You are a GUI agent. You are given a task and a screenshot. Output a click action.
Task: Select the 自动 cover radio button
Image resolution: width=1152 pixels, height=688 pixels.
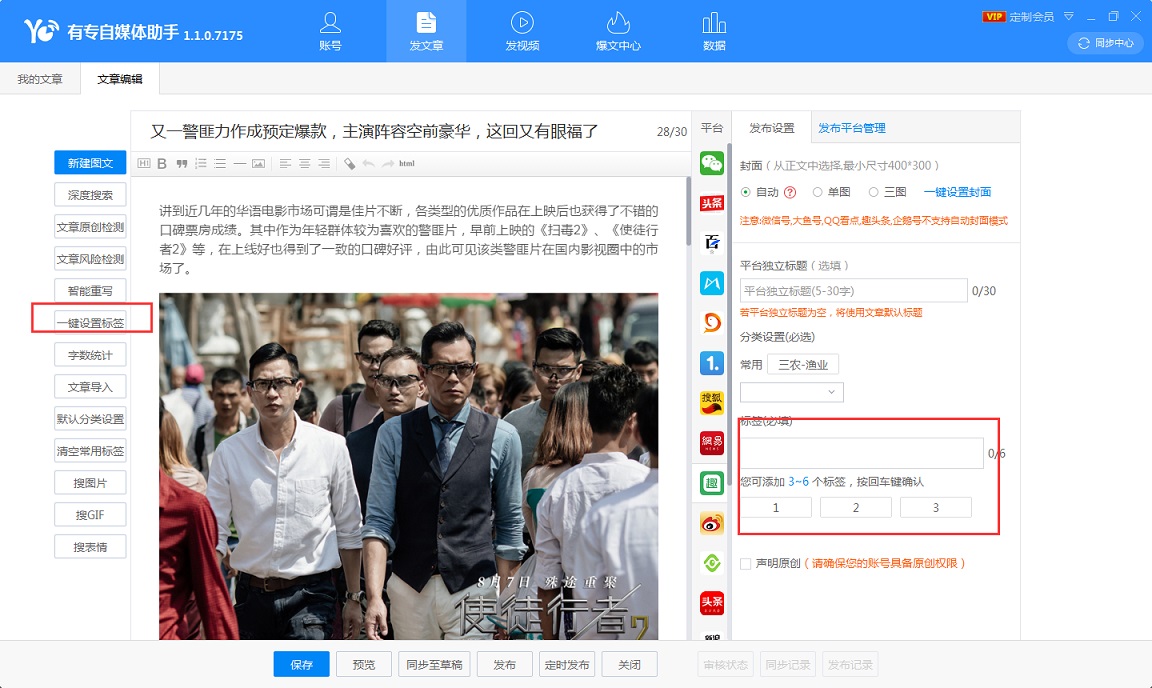pyautogui.click(x=746, y=192)
